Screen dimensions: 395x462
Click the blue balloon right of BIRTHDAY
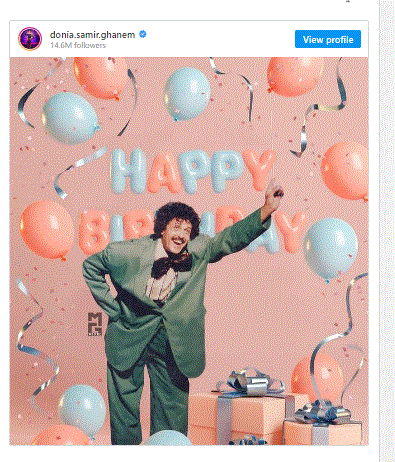click(330, 249)
